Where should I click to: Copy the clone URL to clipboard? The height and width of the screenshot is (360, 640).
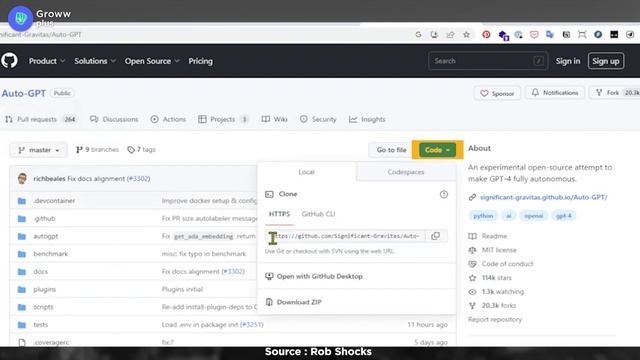pyautogui.click(x=436, y=236)
